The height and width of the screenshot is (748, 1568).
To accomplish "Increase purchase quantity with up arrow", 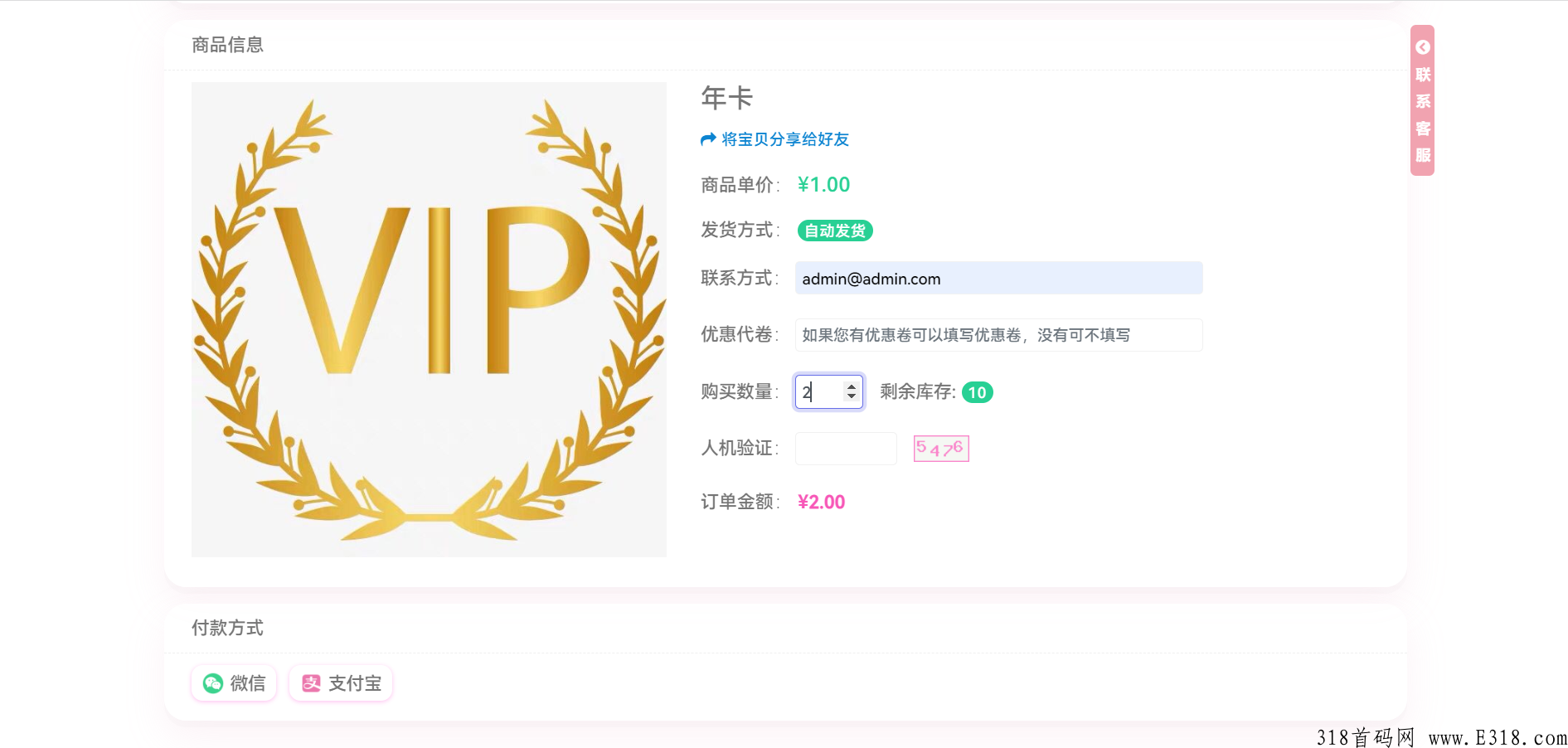I will coord(852,386).
